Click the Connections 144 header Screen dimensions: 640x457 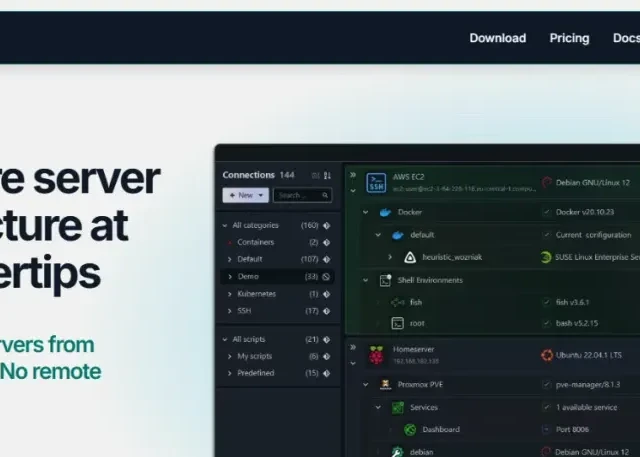click(x=258, y=175)
